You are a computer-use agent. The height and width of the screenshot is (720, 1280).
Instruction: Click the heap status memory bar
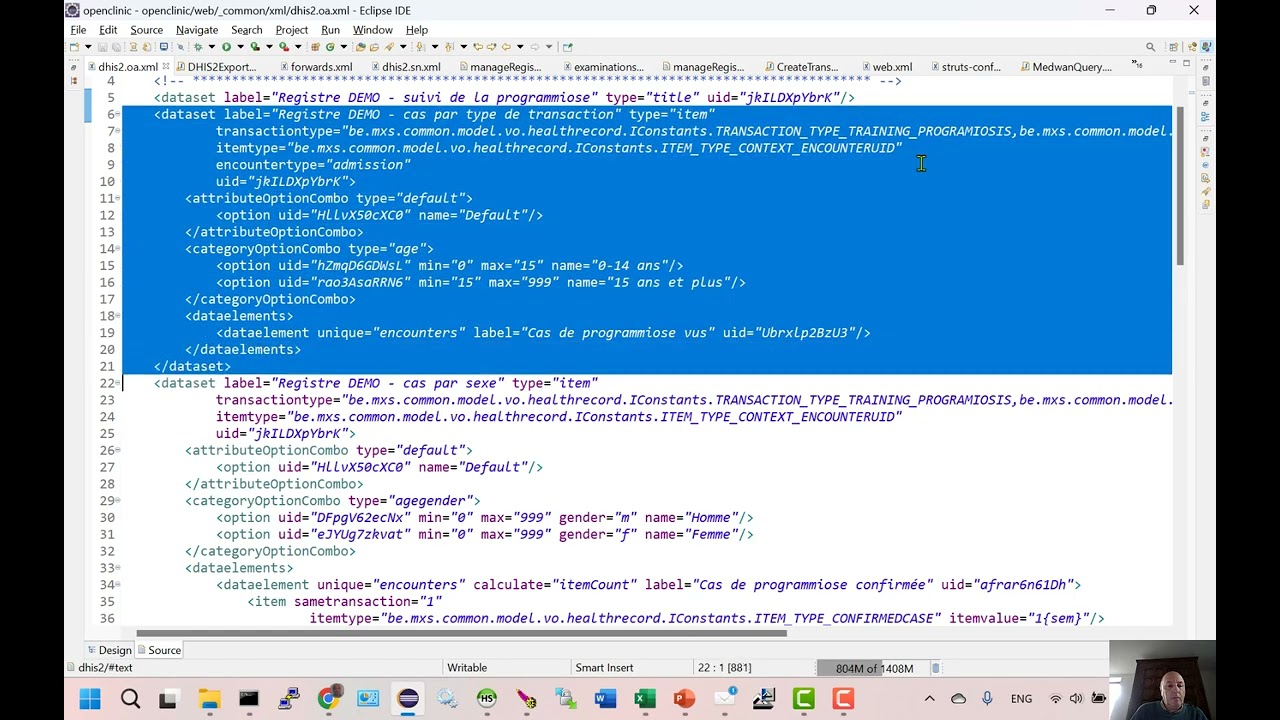tap(873, 668)
